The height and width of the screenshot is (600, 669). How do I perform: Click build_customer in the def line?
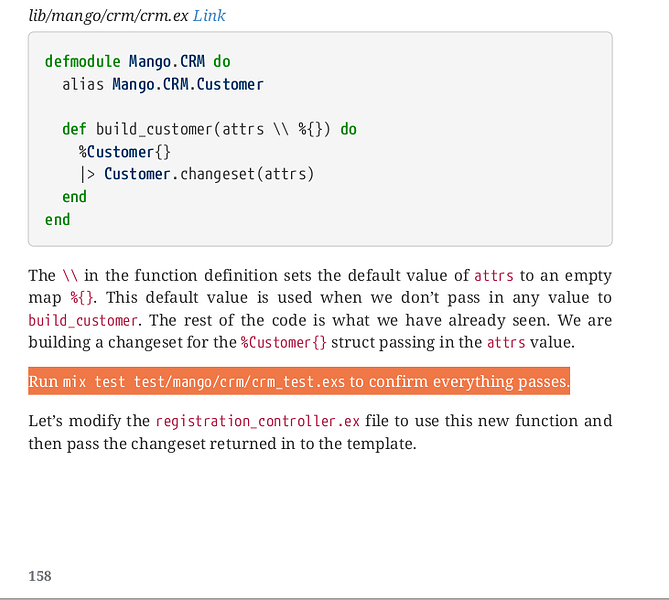coord(154,129)
